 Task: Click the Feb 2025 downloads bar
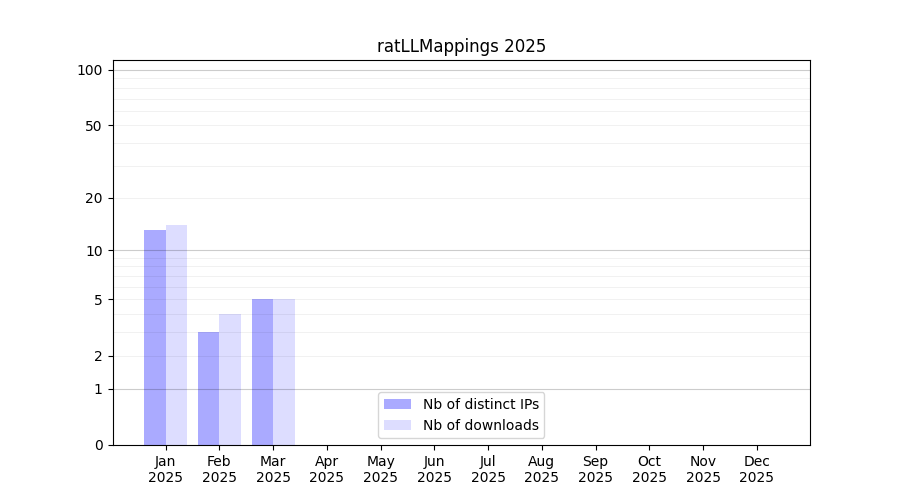coord(230,379)
